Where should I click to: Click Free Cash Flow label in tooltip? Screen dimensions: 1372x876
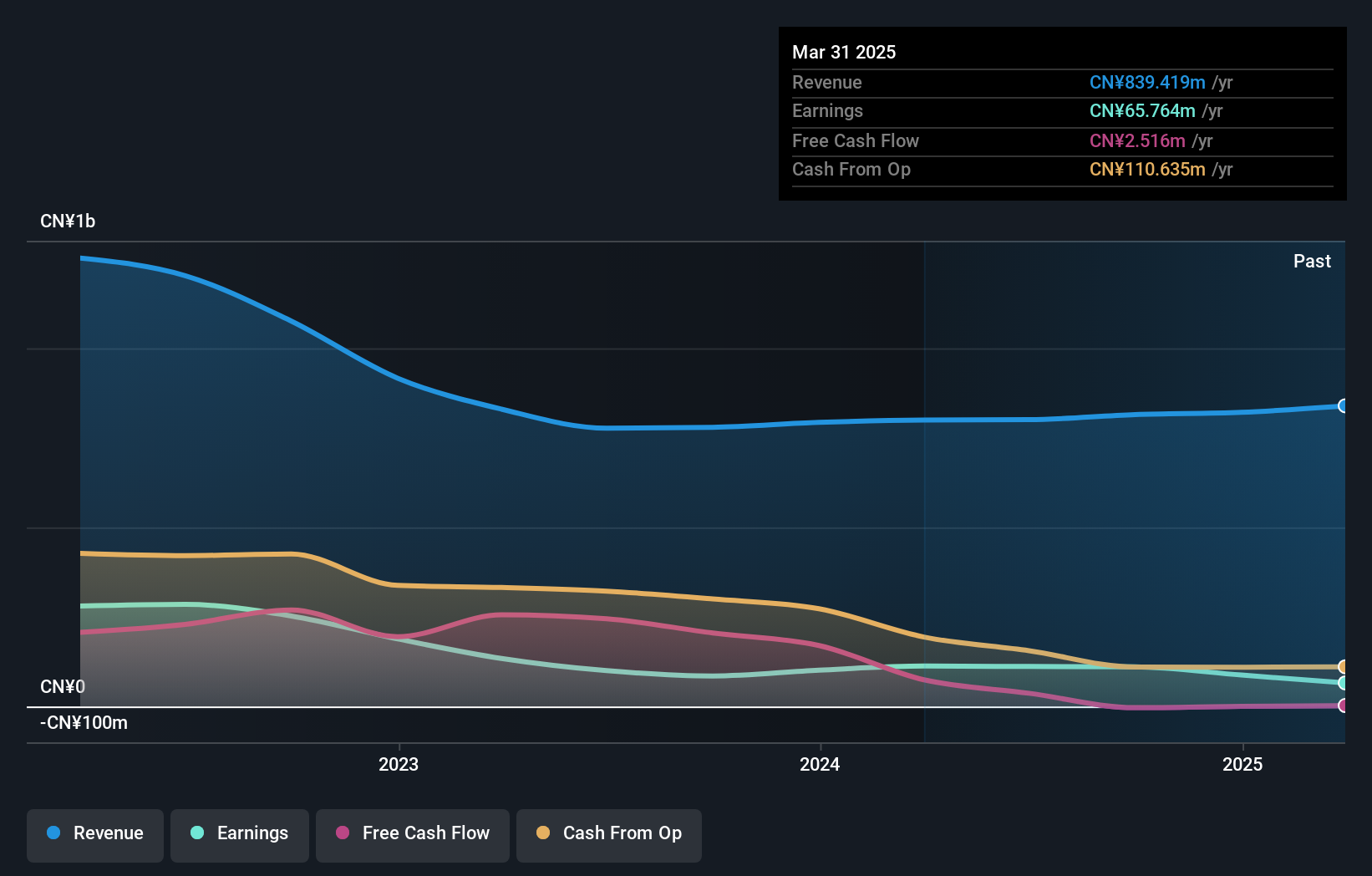[856, 140]
